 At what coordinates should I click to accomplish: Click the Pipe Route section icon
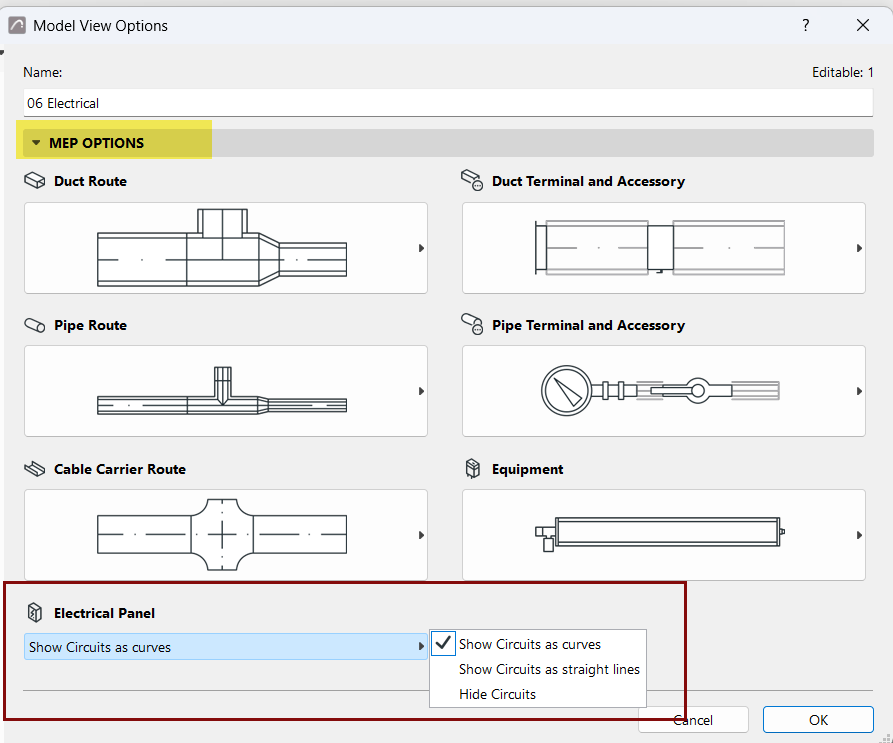(35, 325)
